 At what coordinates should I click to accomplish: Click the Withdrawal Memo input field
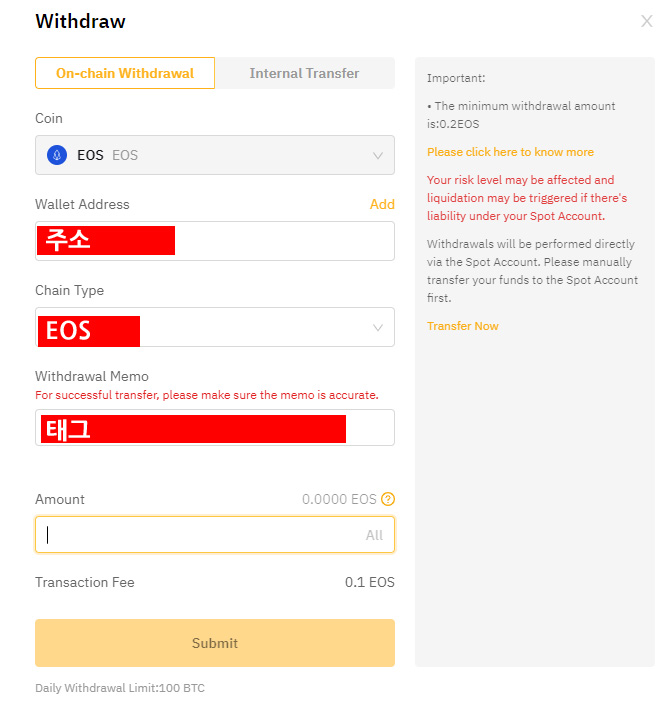click(x=215, y=428)
